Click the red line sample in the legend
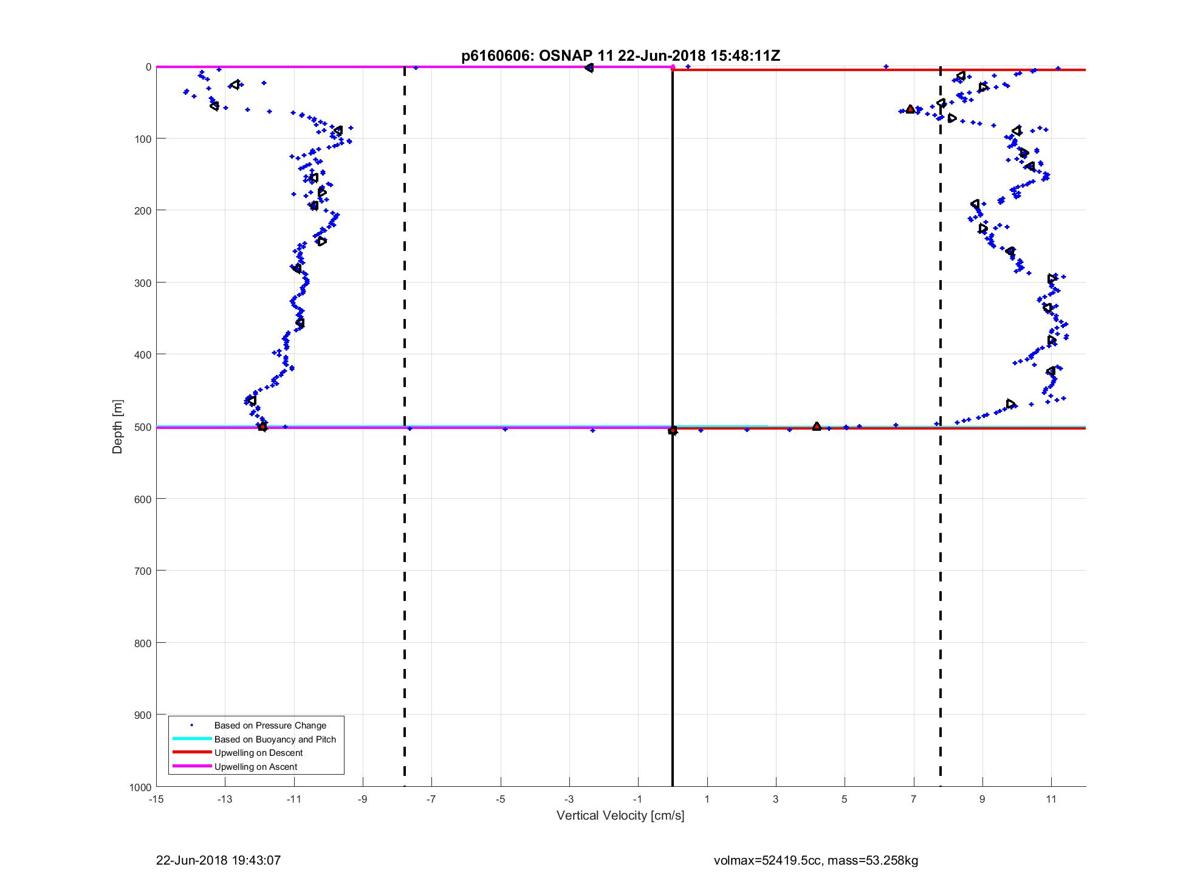Screen dimensions: 1200x885 pos(192,753)
